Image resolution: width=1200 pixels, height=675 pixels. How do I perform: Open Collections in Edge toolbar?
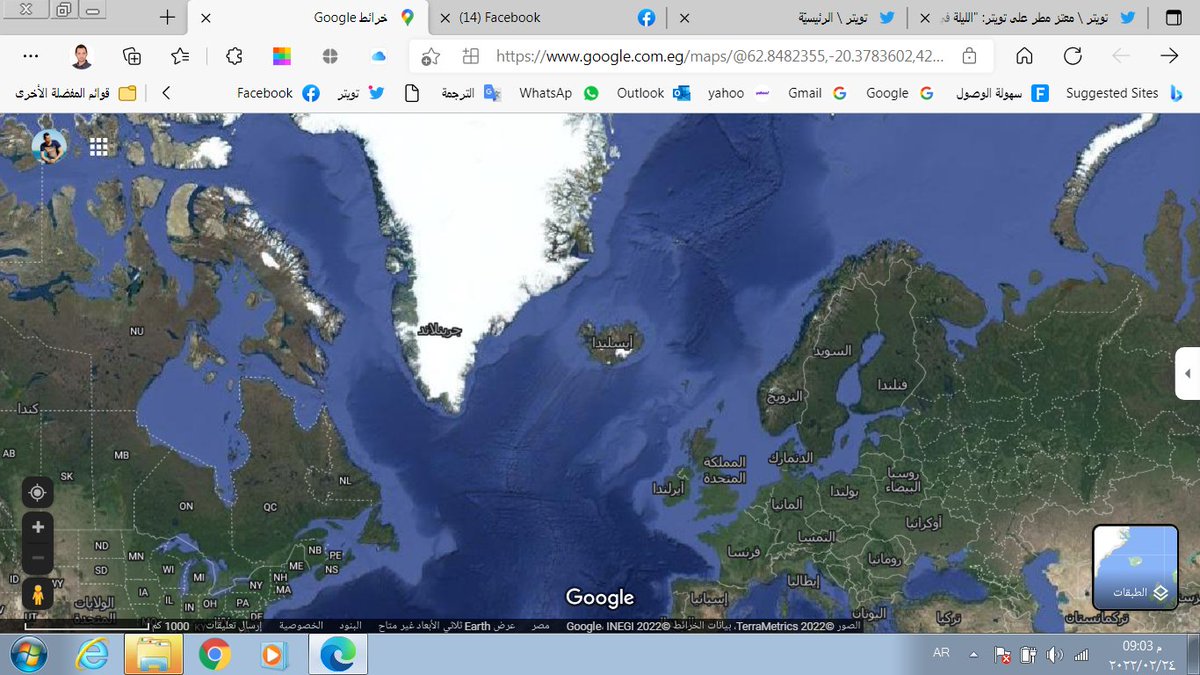tap(132, 56)
